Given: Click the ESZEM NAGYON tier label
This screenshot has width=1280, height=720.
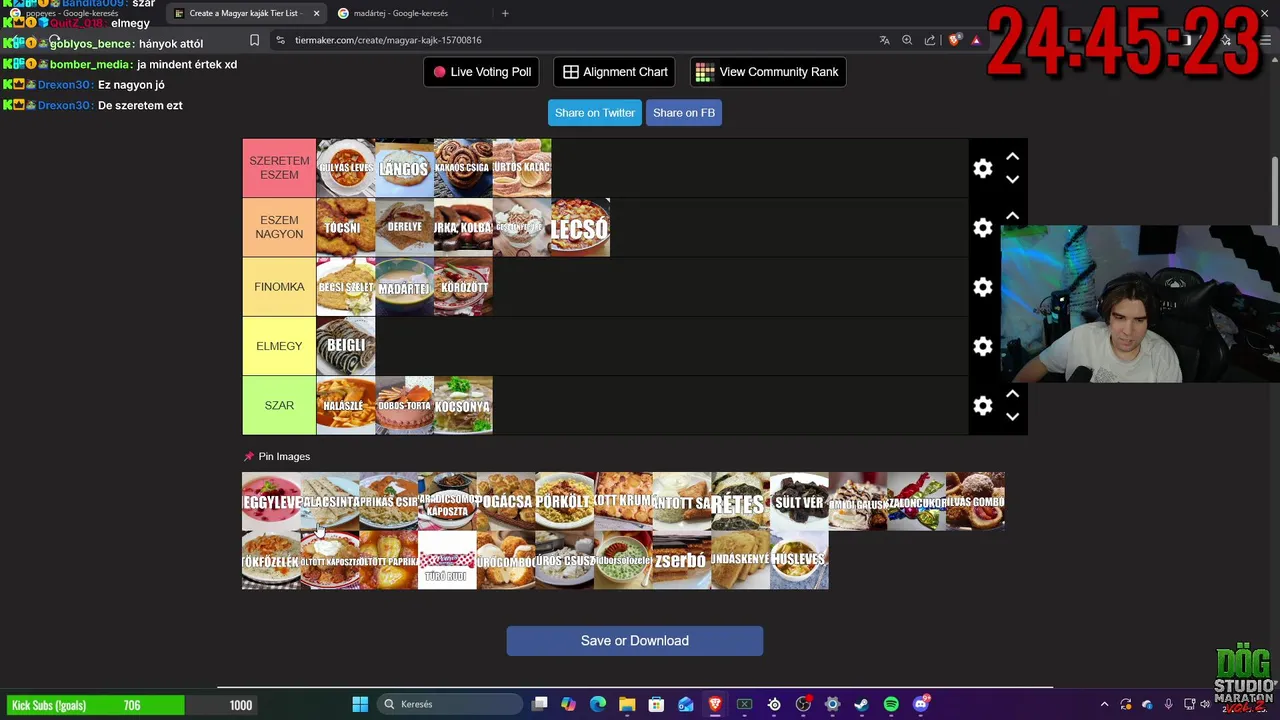Looking at the screenshot, I should (279, 228).
